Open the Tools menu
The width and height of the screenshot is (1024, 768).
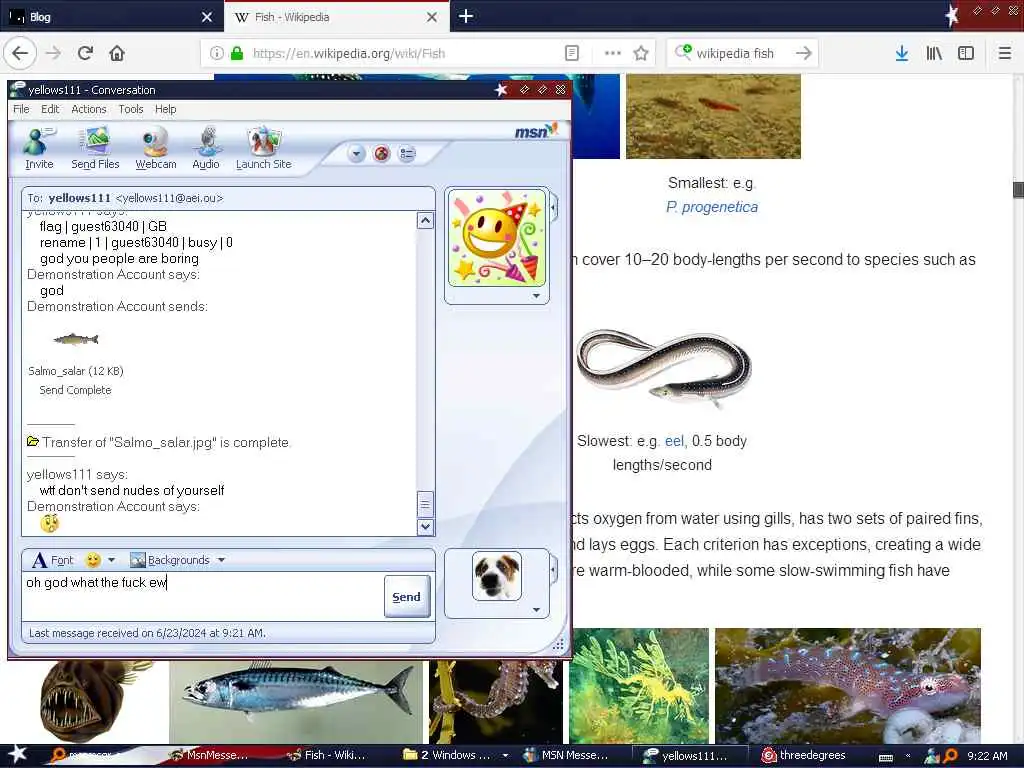point(131,109)
